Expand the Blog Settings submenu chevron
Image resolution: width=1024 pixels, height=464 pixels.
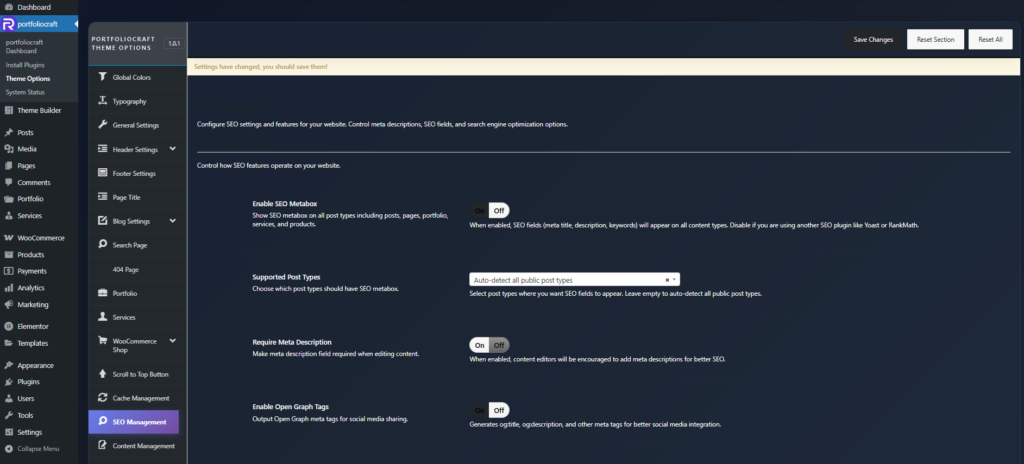[173, 221]
